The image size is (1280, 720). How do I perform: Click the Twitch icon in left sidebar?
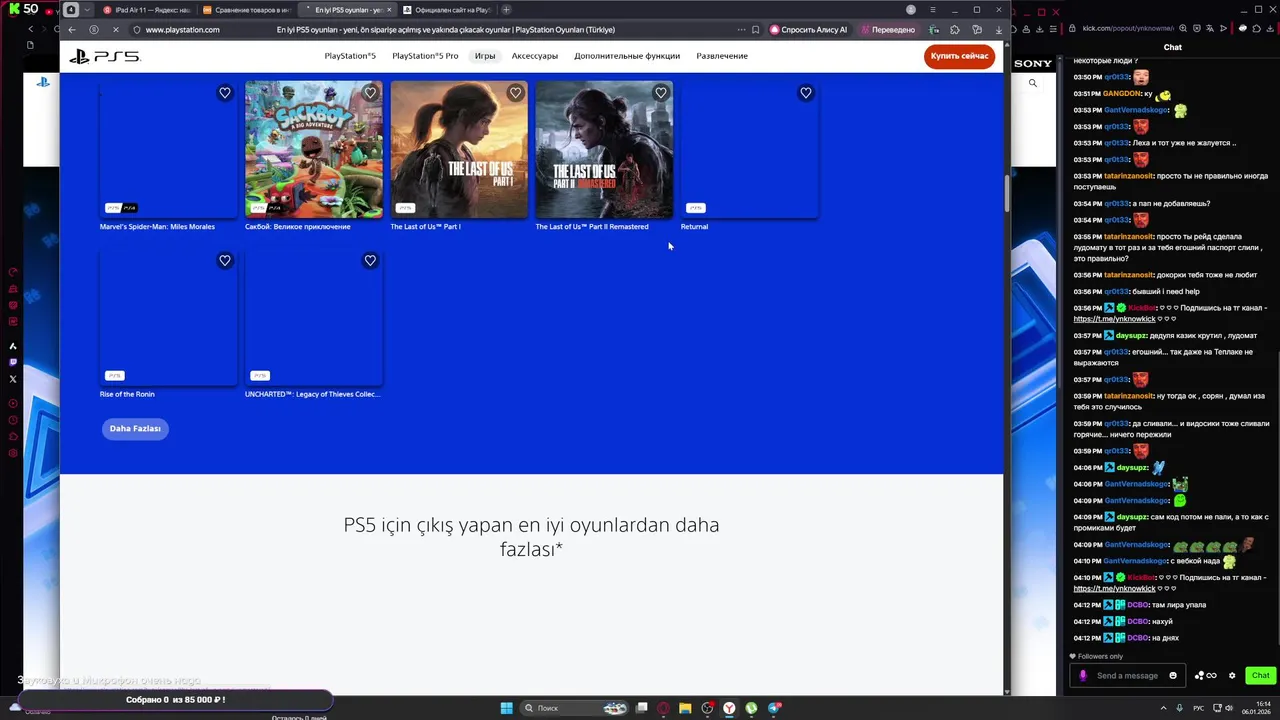13,362
